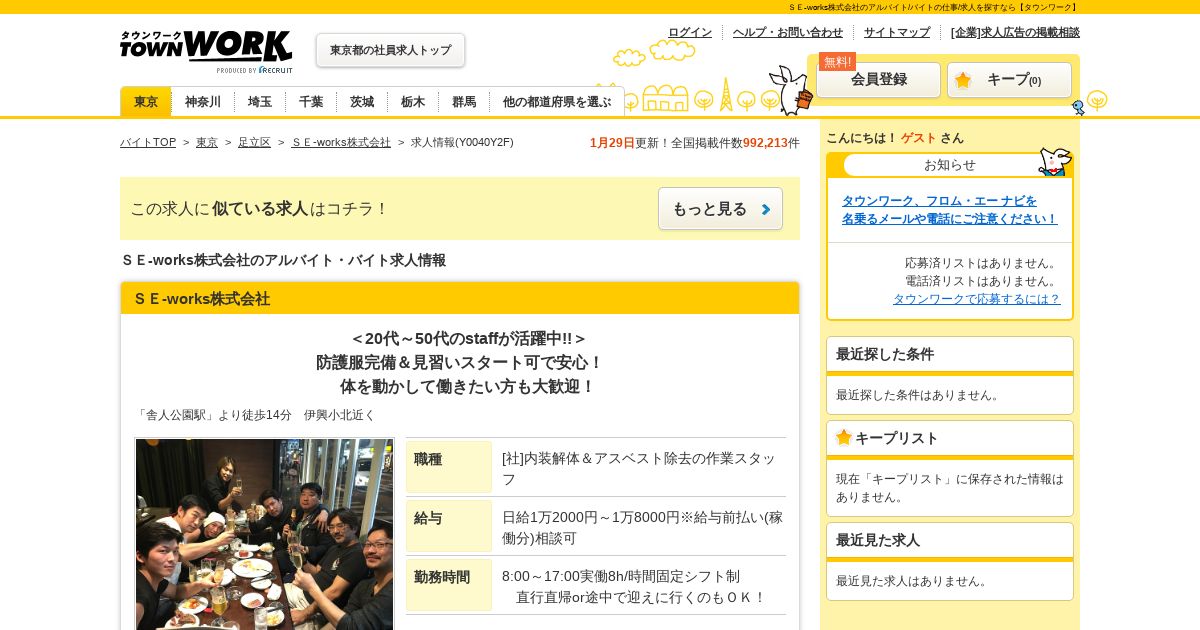Image resolution: width=1200 pixels, height=630 pixels.
Task: Click the ログイン link
Action: [x=690, y=32]
